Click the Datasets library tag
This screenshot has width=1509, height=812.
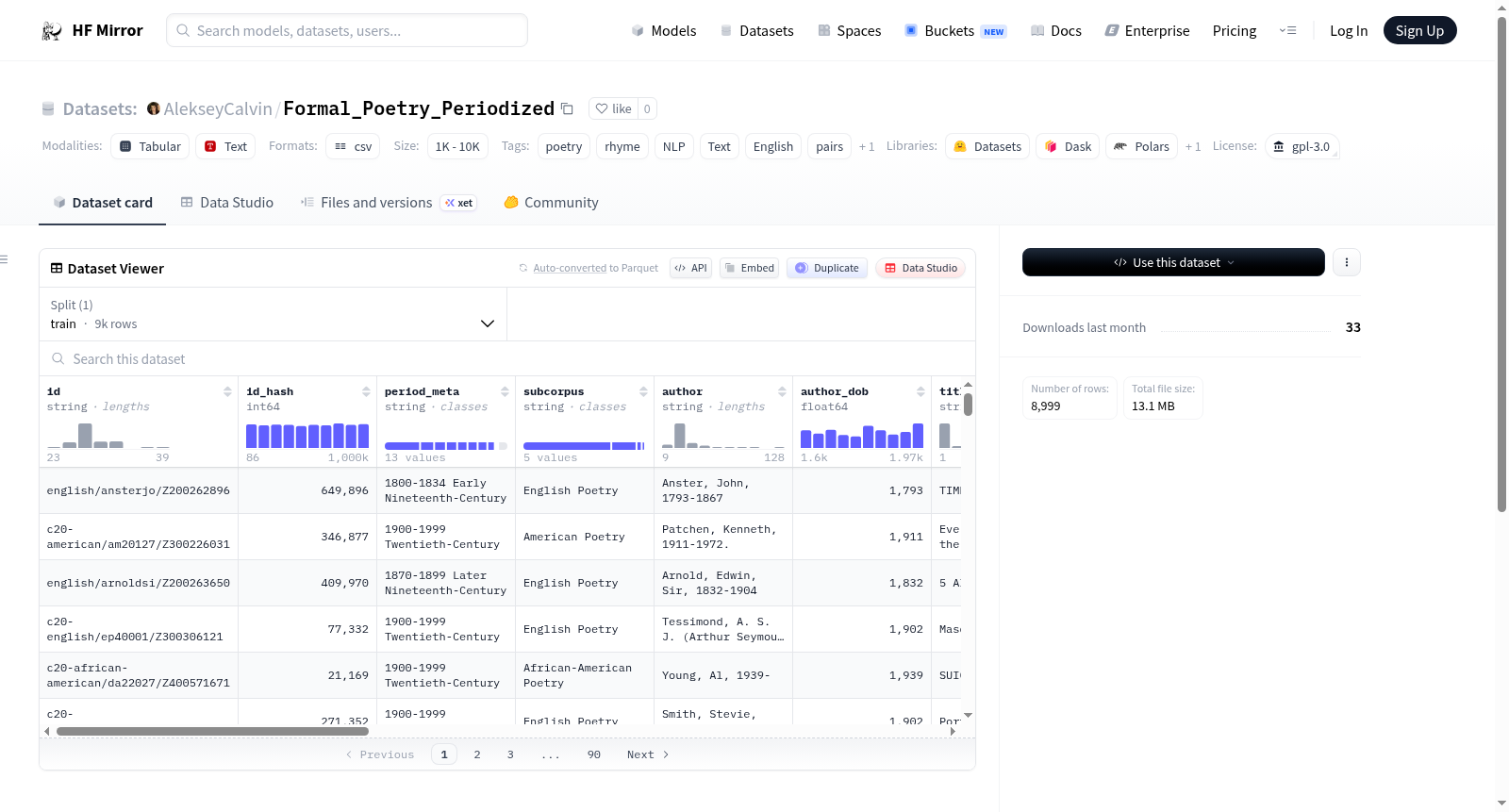pos(987,146)
